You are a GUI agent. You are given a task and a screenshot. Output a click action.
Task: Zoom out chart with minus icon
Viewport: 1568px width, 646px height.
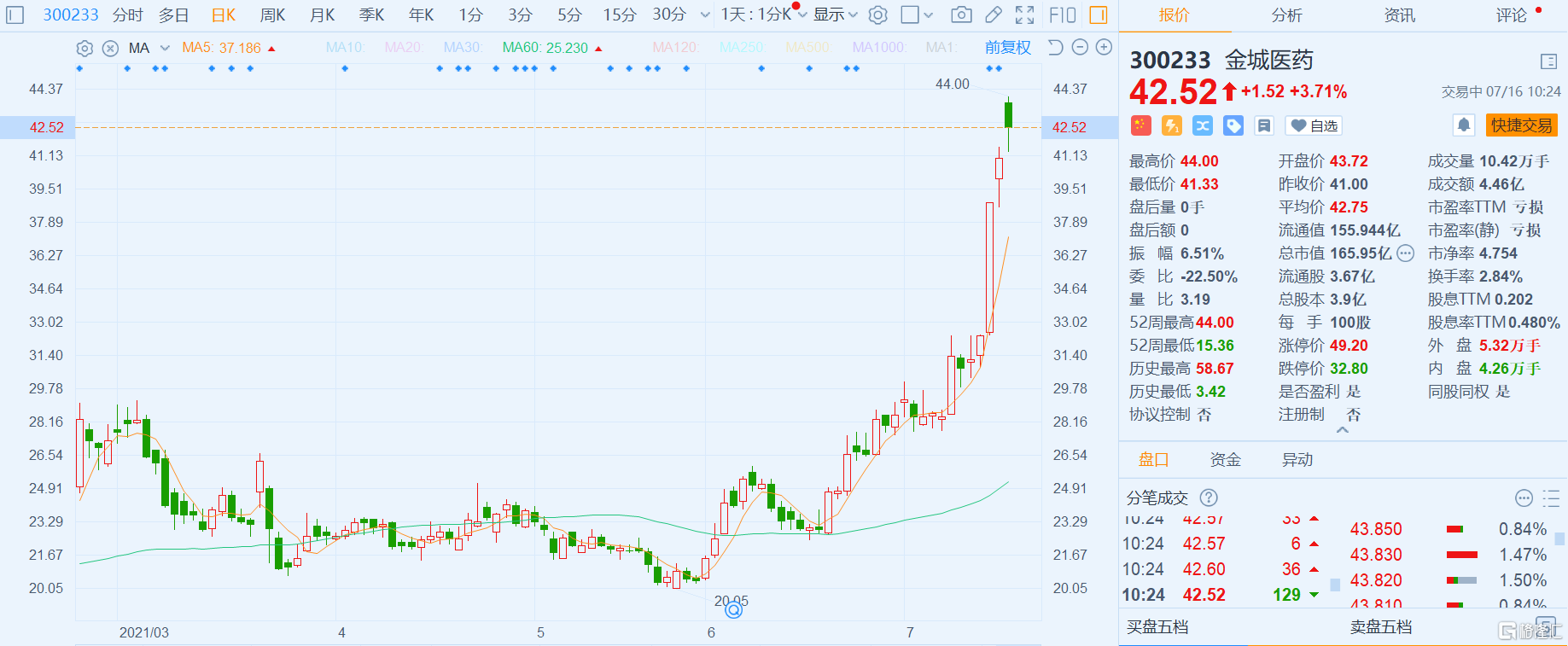(1080, 48)
